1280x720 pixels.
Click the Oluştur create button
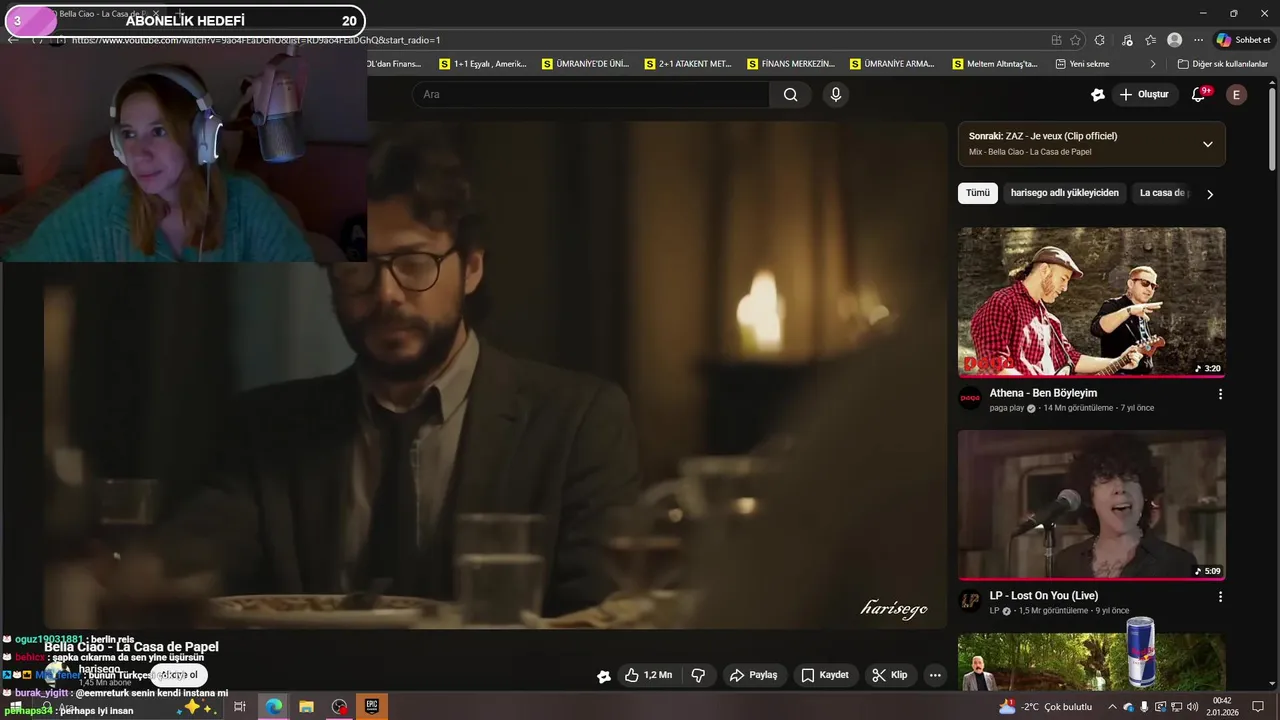point(1145,95)
